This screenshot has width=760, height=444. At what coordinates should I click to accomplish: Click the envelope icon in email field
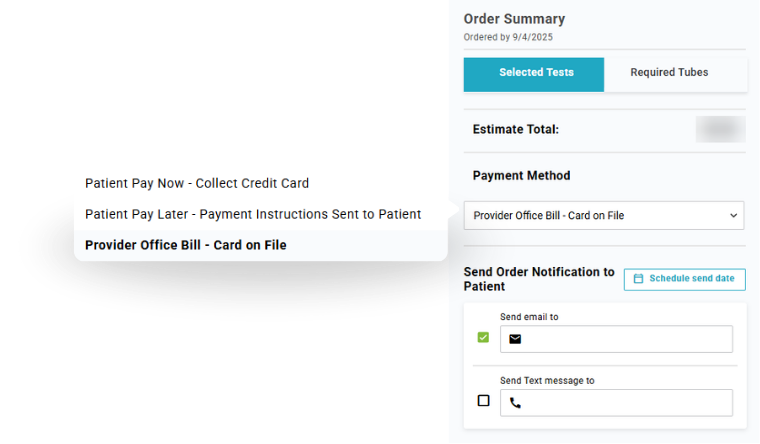click(515, 339)
